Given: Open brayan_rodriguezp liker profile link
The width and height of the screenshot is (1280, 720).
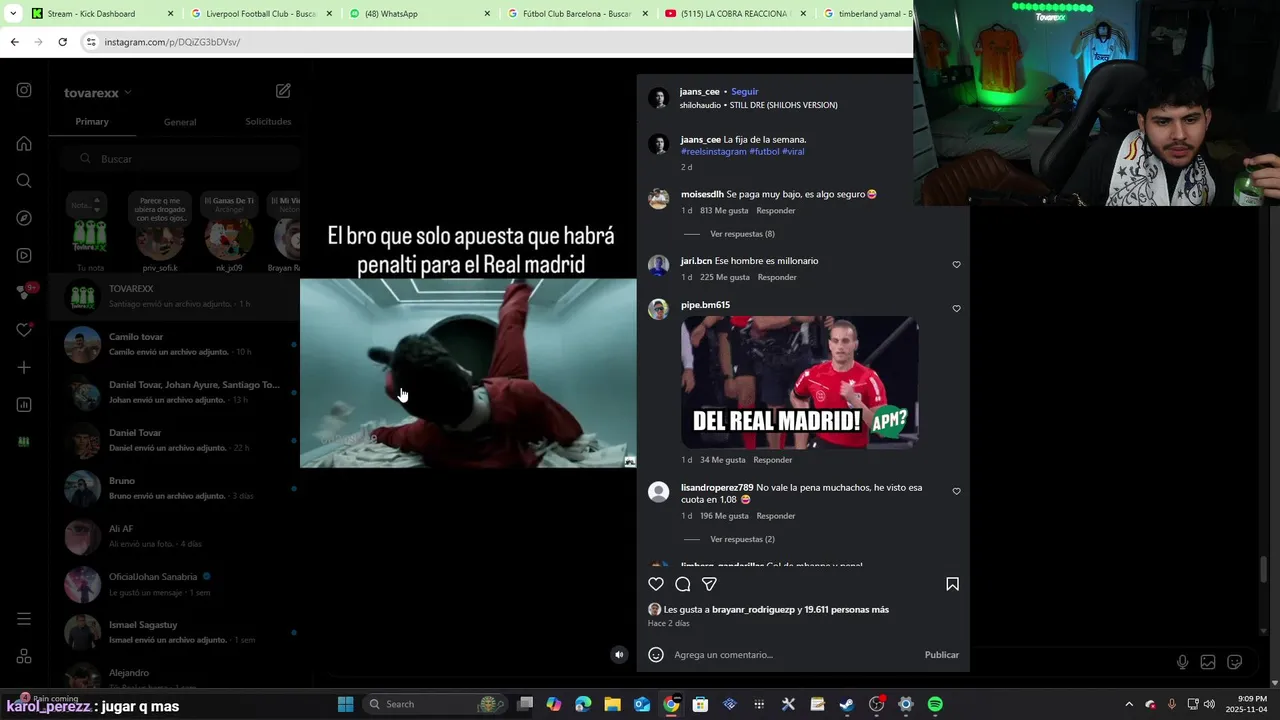Looking at the screenshot, I should [753, 610].
